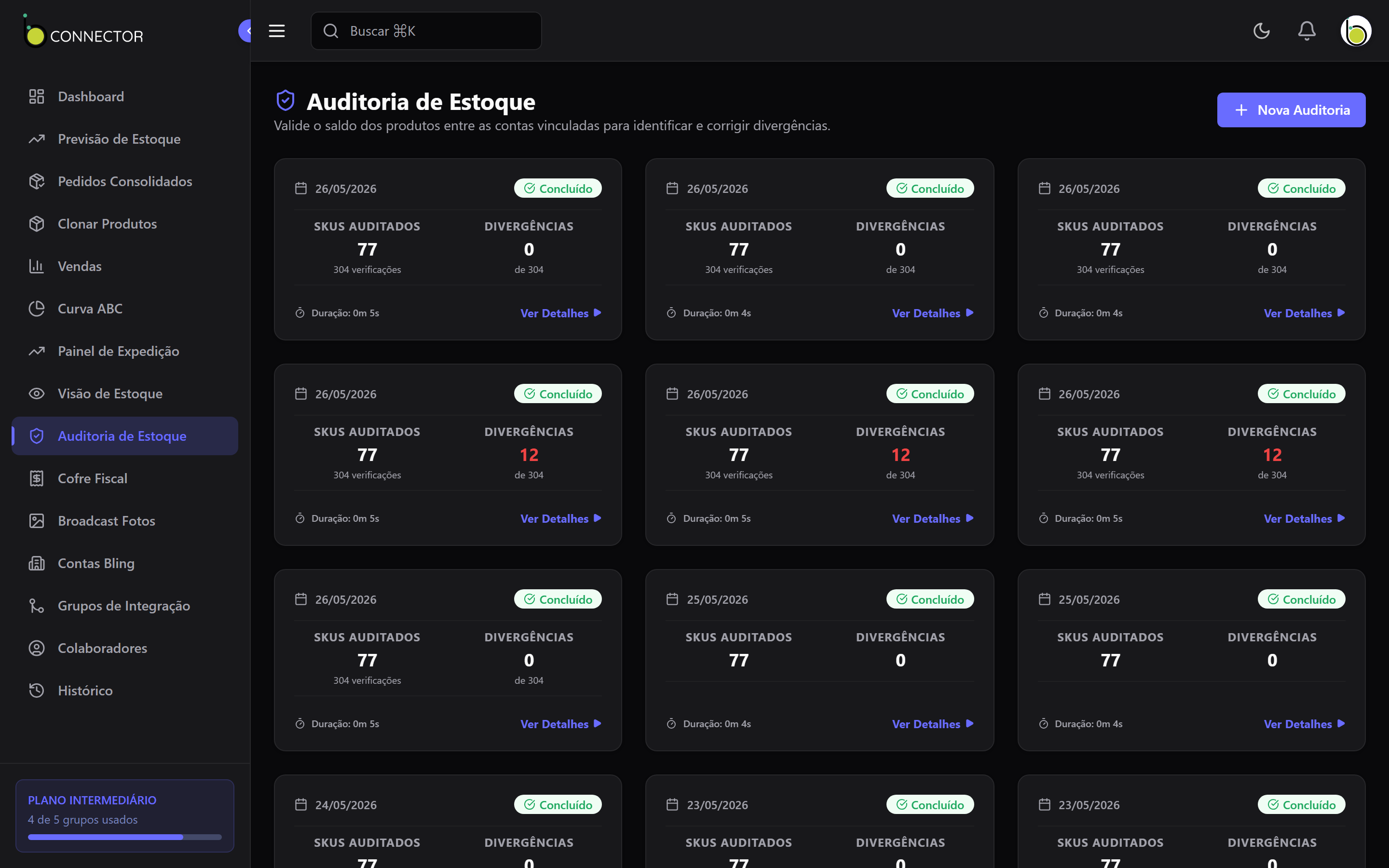Click the Visão de Estoque eye icon
This screenshot has width=1389, height=868.
pos(37,394)
